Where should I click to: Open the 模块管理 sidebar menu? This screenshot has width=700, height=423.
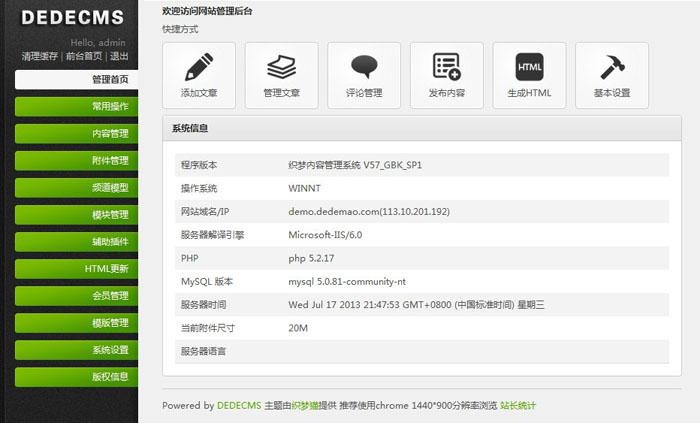click(76, 215)
